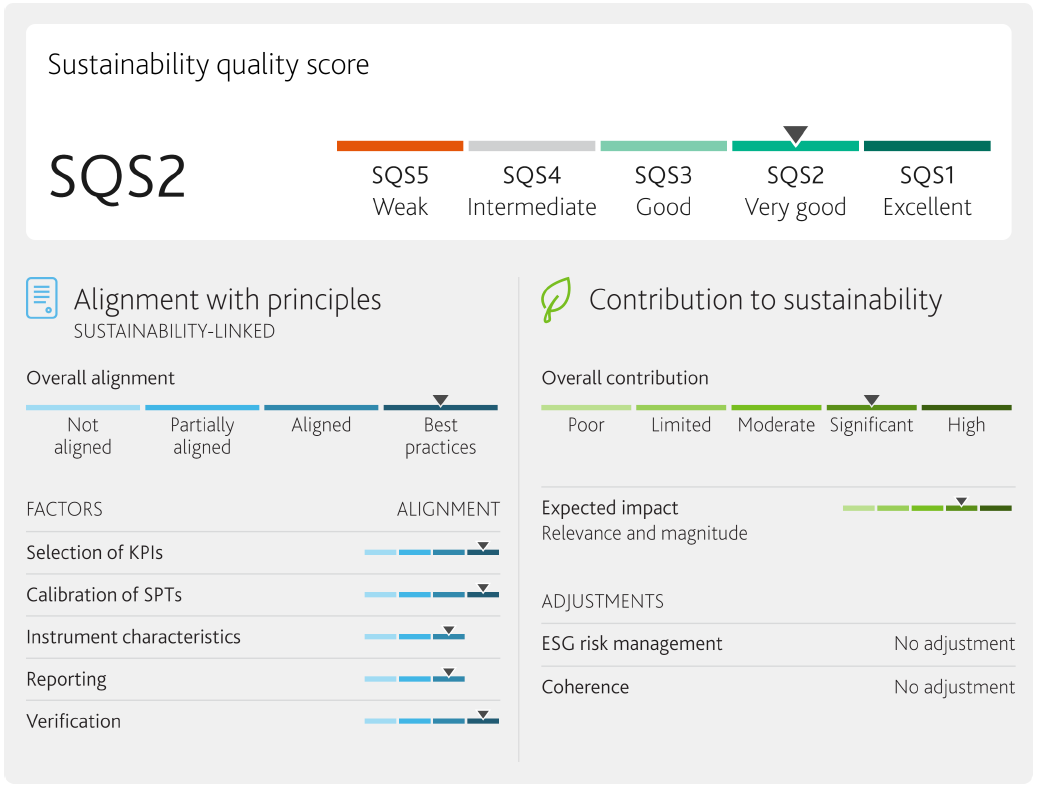
Task: Select the orange SQS5 Weak bar
Action: (400, 146)
